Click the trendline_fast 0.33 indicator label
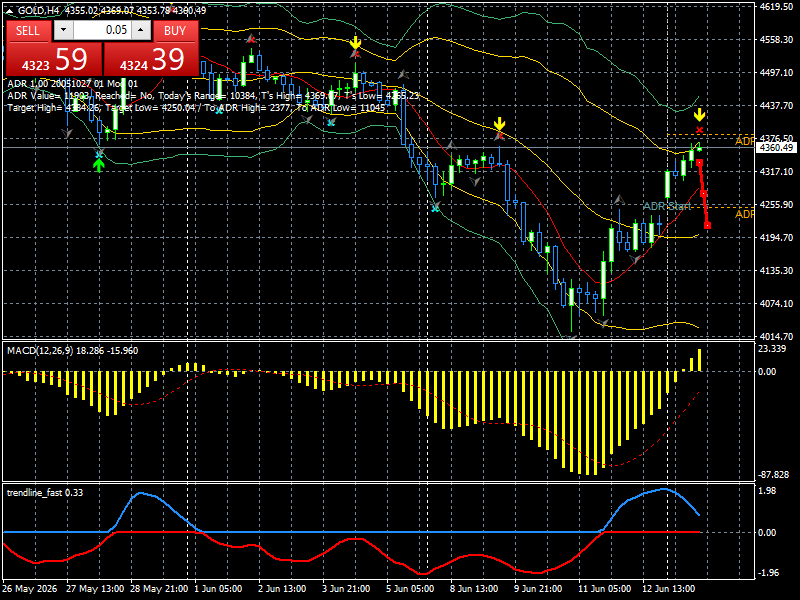This screenshot has width=800, height=600. (x=45, y=492)
